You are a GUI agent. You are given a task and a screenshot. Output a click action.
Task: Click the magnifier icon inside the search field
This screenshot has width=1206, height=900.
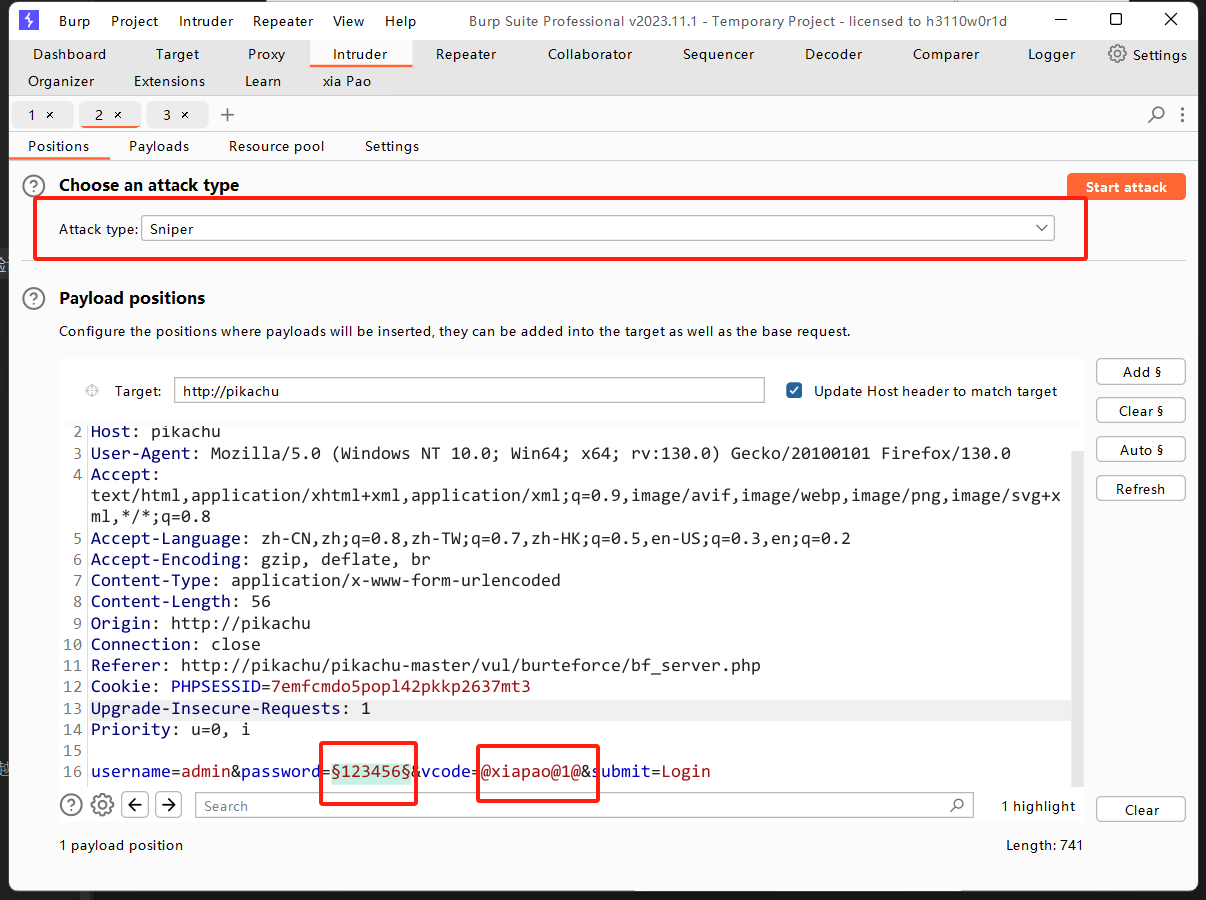point(957,804)
